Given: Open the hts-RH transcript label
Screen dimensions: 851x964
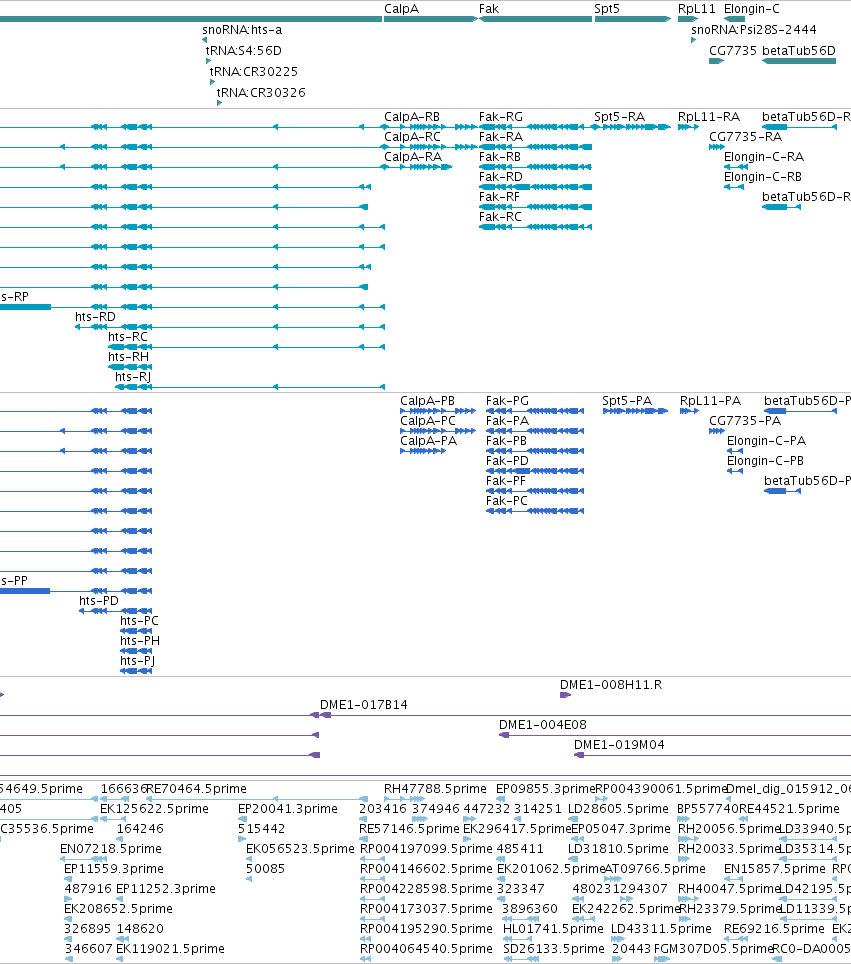Looking at the screenshot, I should (129, 357).
